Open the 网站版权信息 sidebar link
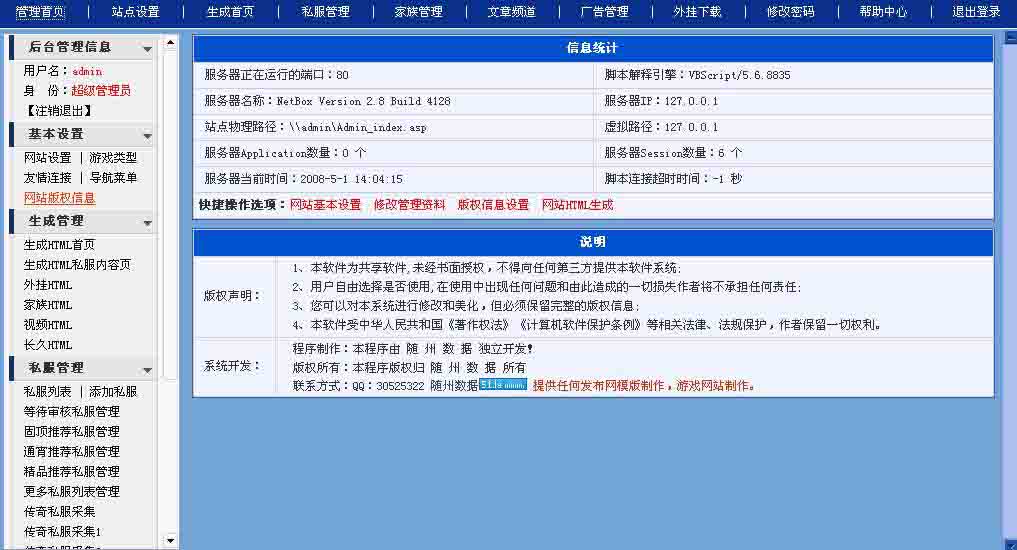Screen dimensions: 1017x550 coord(60,198)
